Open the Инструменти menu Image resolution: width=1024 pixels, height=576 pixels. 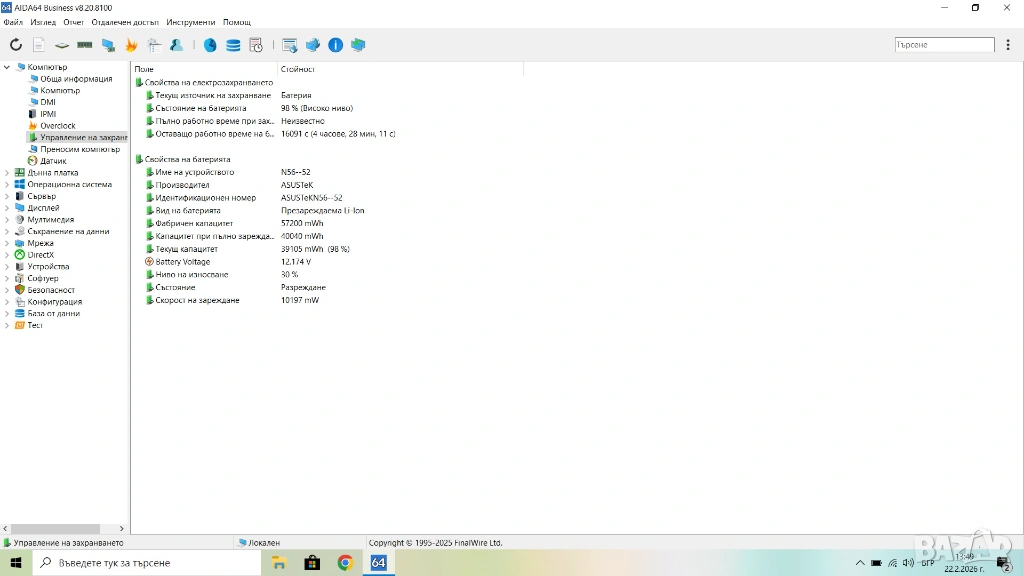click(x=190, y=22)
